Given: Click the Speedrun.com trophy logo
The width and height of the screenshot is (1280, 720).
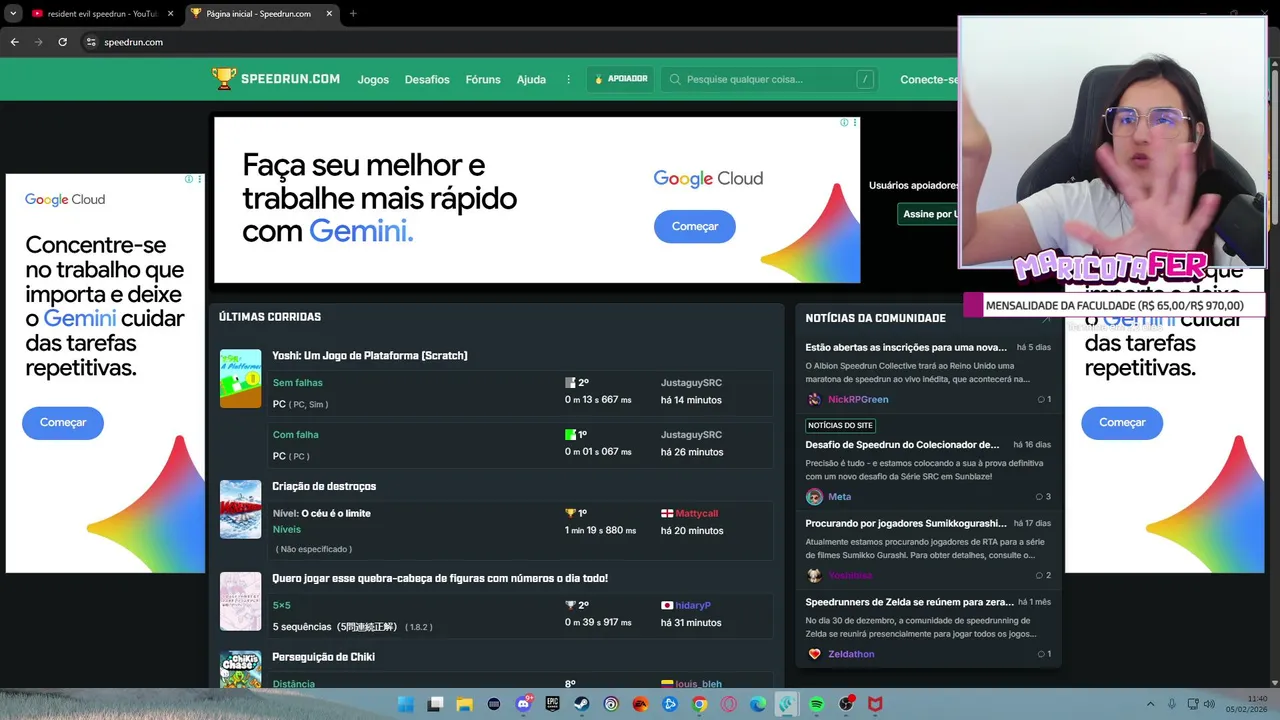Looking at the screenshot, I should tap(224, 79).
